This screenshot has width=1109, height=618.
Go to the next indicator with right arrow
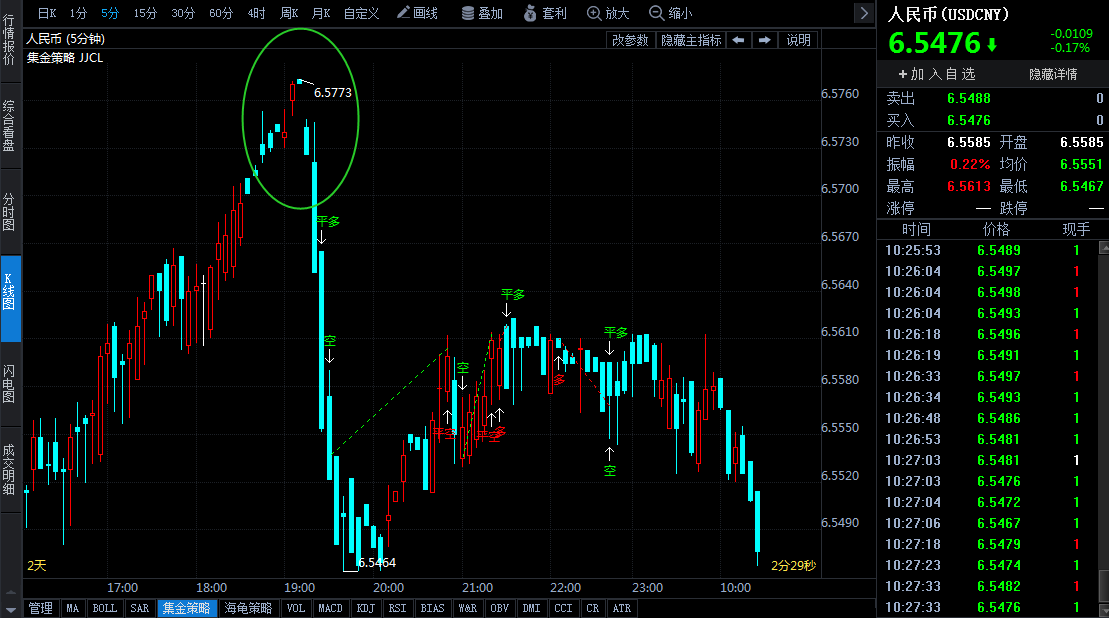pyautogui.click(x=765, y=40)
